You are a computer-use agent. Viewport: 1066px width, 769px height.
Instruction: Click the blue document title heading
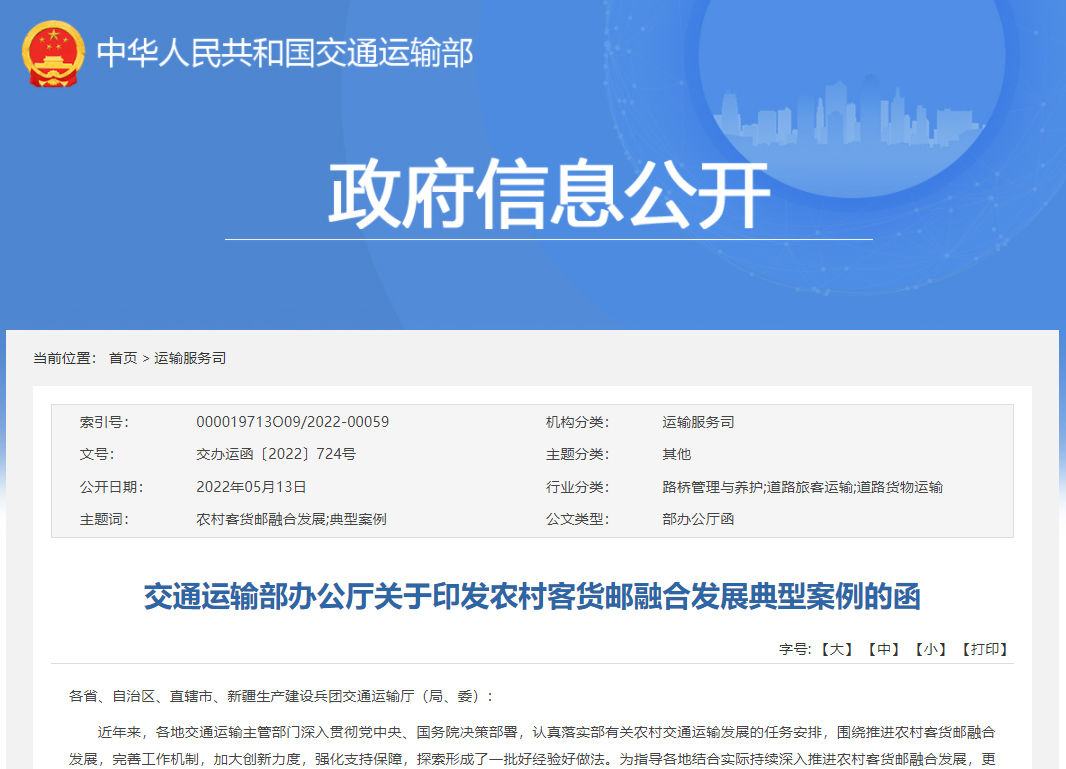click(x=532, y=597)
